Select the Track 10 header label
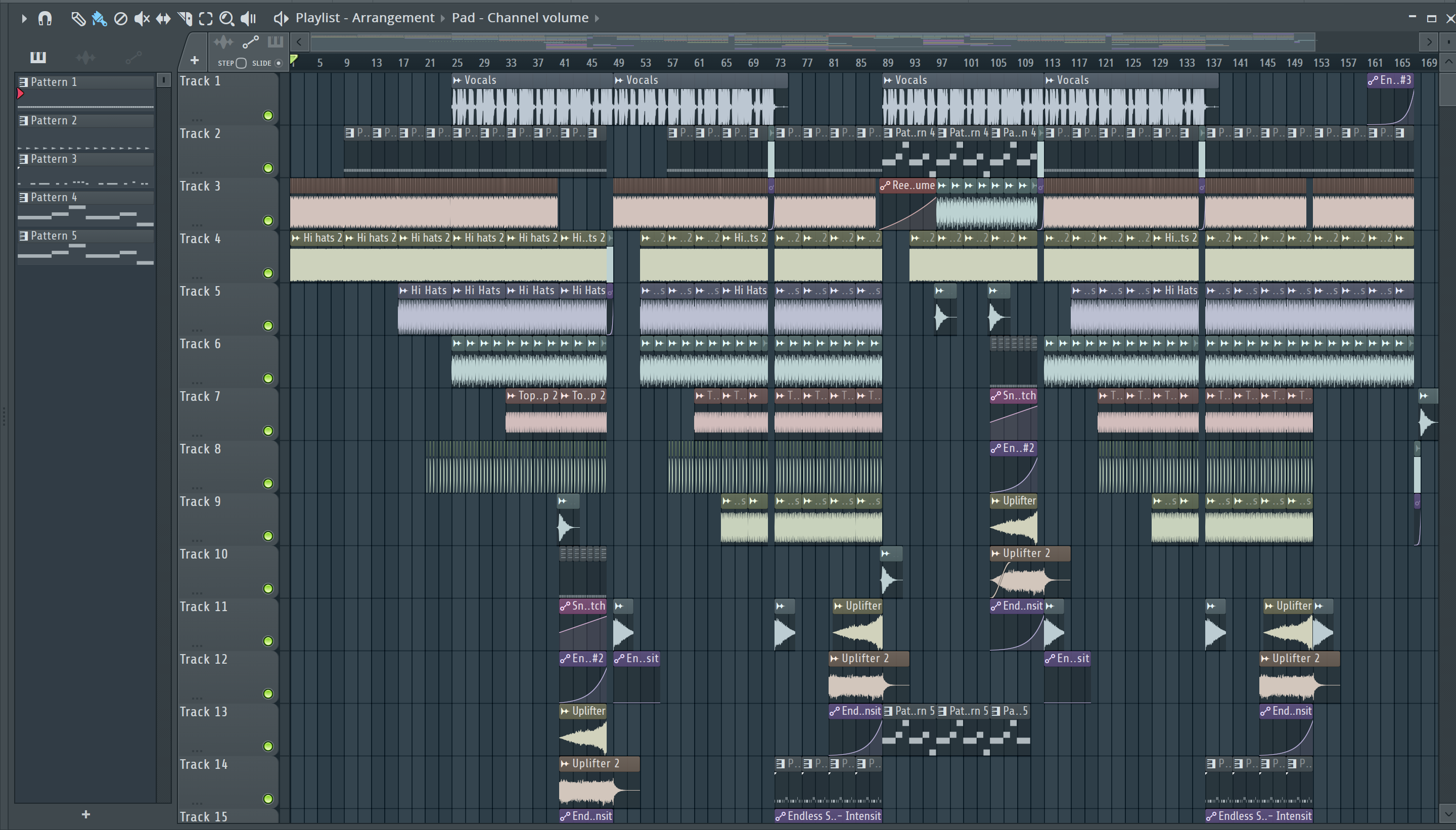This screenshot has width=1456, height=830. click(x=204, y=554)
